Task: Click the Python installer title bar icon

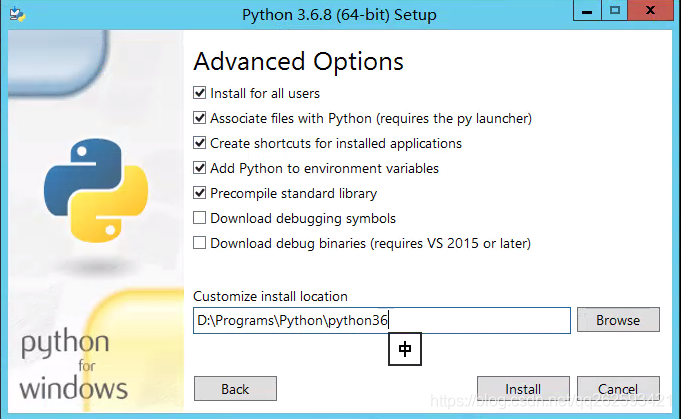Action: coord(17,14)
